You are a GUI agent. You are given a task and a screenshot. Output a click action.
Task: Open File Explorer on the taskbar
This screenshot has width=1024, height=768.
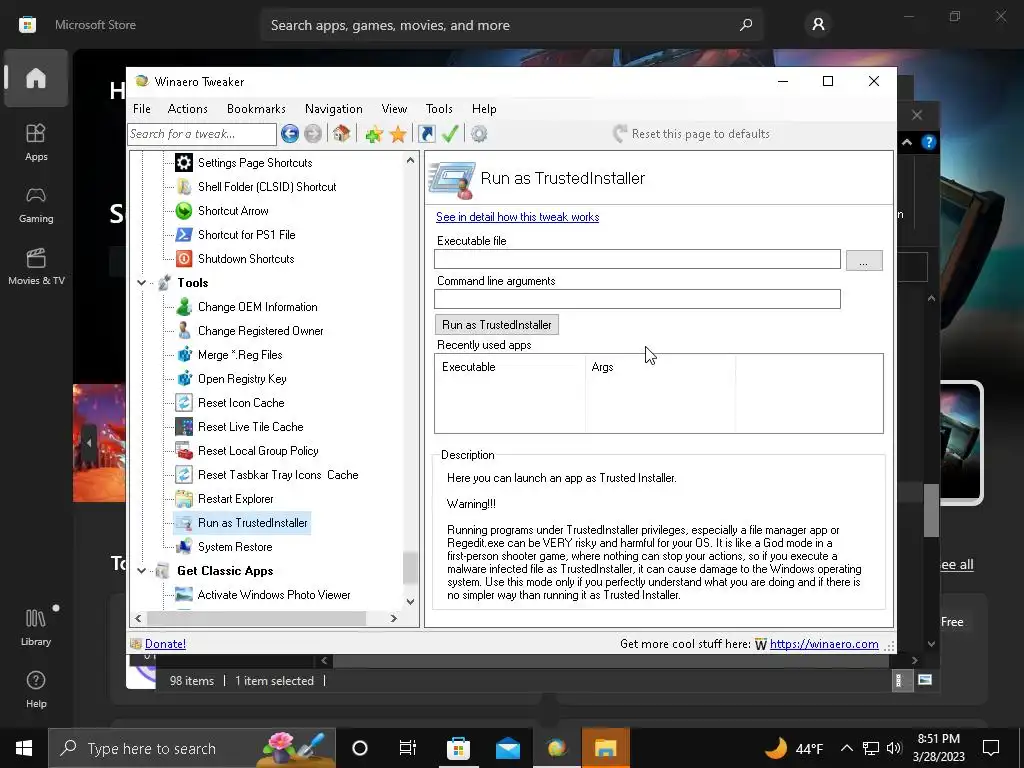(605, 748)
